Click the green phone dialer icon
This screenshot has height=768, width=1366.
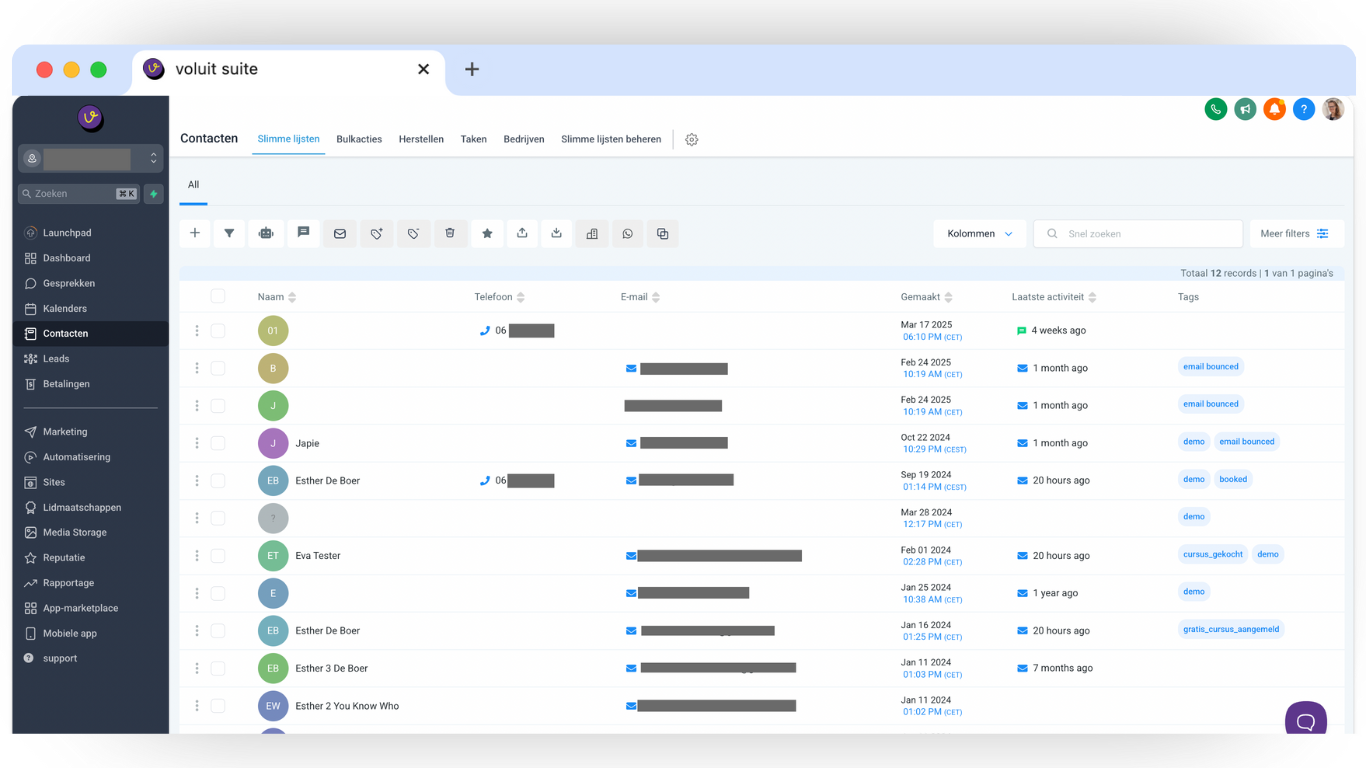(x=1216, y=110)
